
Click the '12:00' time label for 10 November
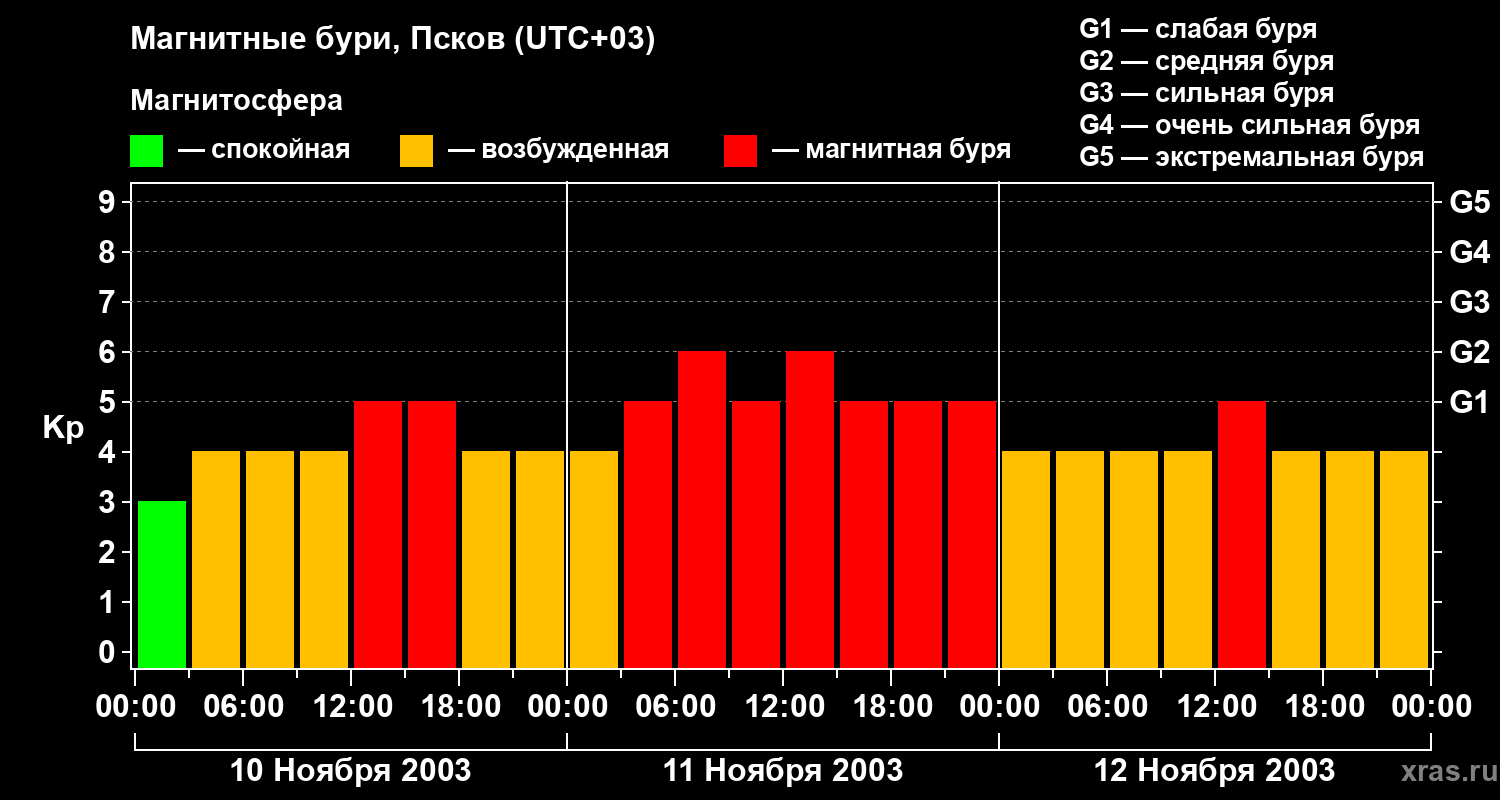[351, 707]
